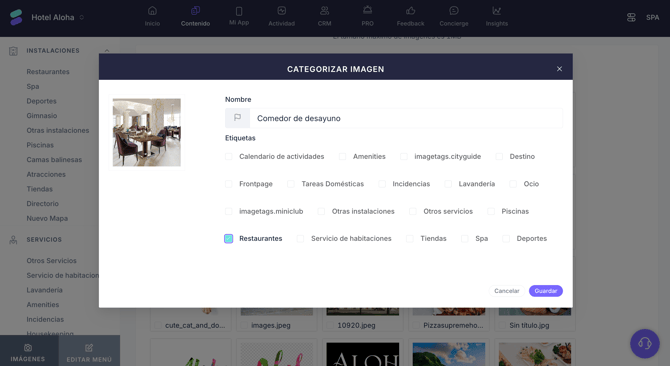Screen dimensions: 670x366
Task: Open the Concierge chat icon
Action: (454, 11)
